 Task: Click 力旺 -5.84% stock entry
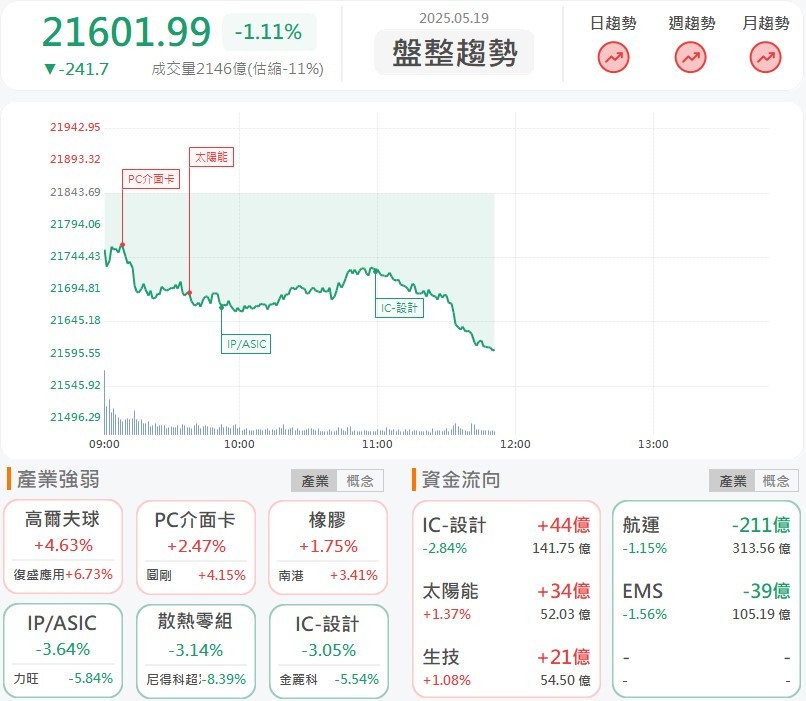[63, 678]
